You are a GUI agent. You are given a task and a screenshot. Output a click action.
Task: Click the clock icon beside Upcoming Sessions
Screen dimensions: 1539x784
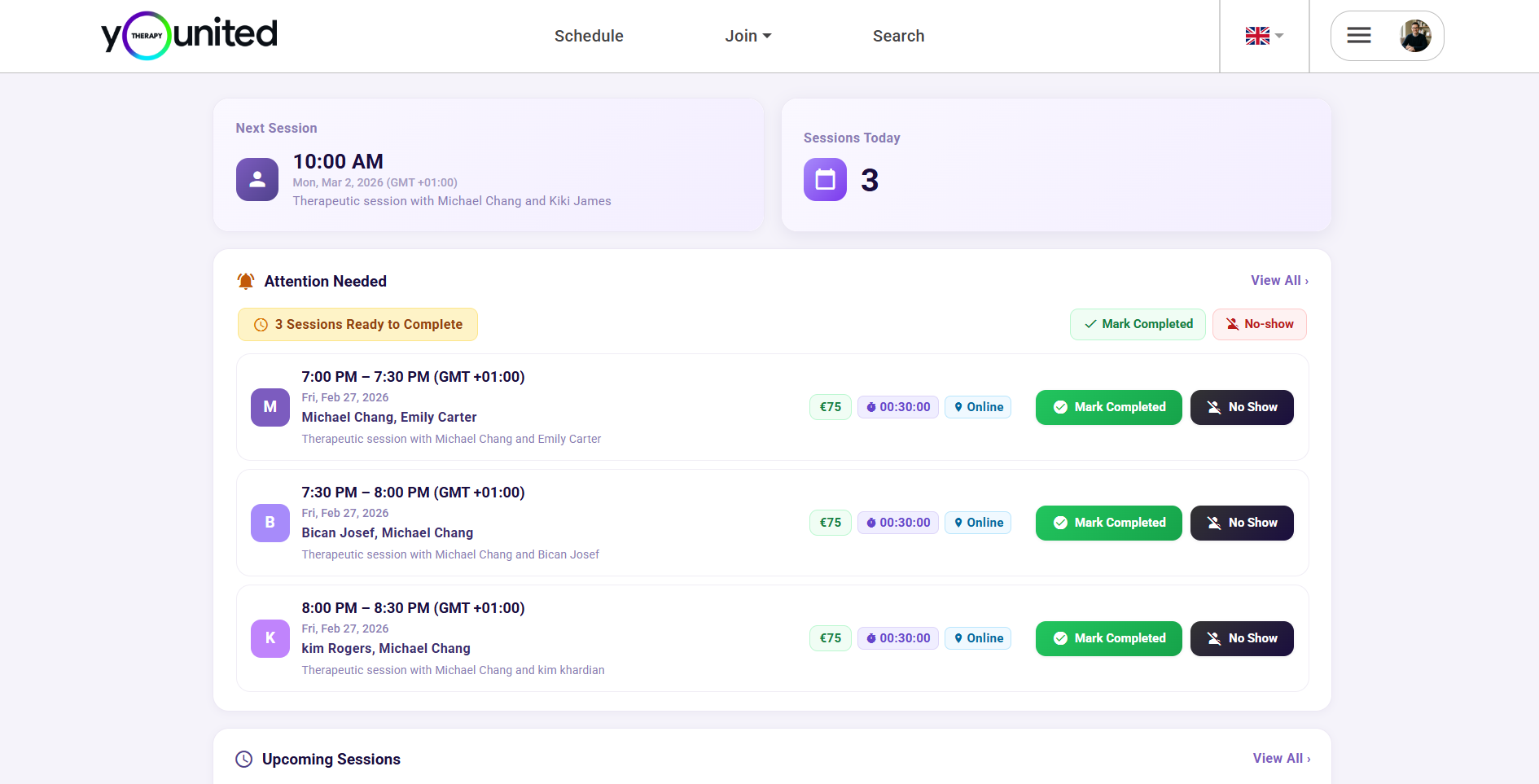point(243,759)
